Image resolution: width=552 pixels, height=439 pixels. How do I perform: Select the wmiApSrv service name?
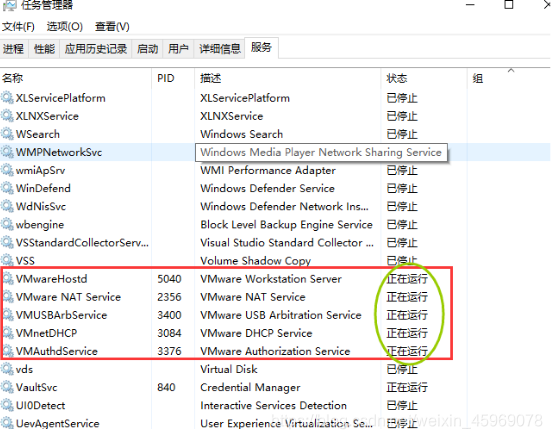pyautogui.click(x=40, y=170)
